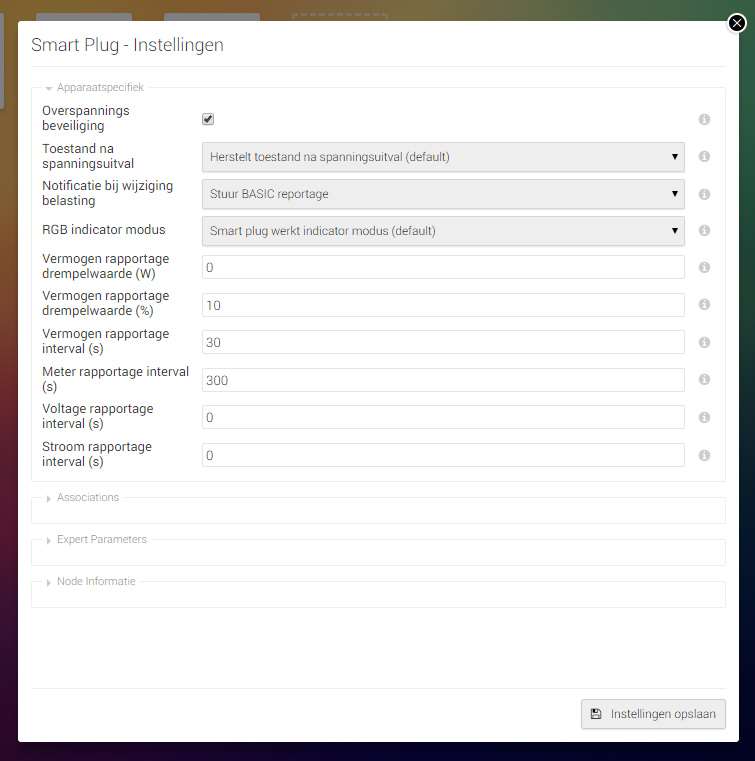Click info icon for Stroom rapportage interval
Viewport: 755px width, 761px height.
click(704, 455)
